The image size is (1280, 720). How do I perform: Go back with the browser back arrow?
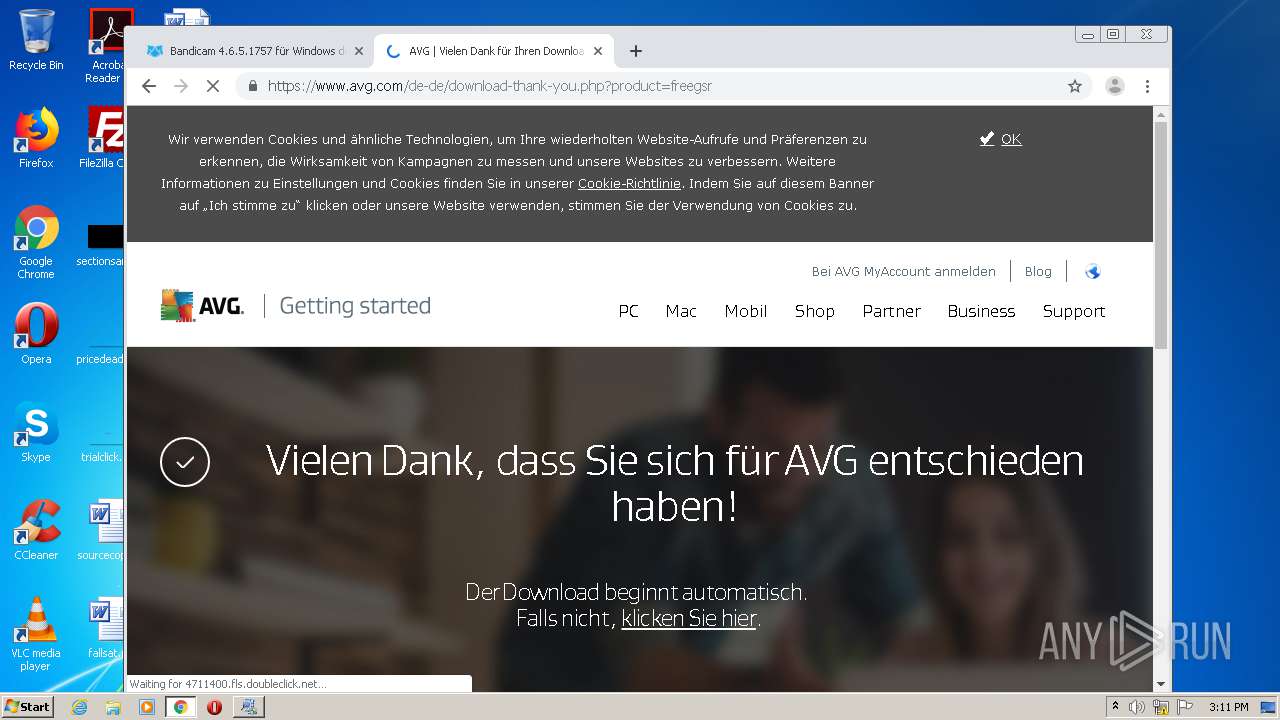pos(149,86)
